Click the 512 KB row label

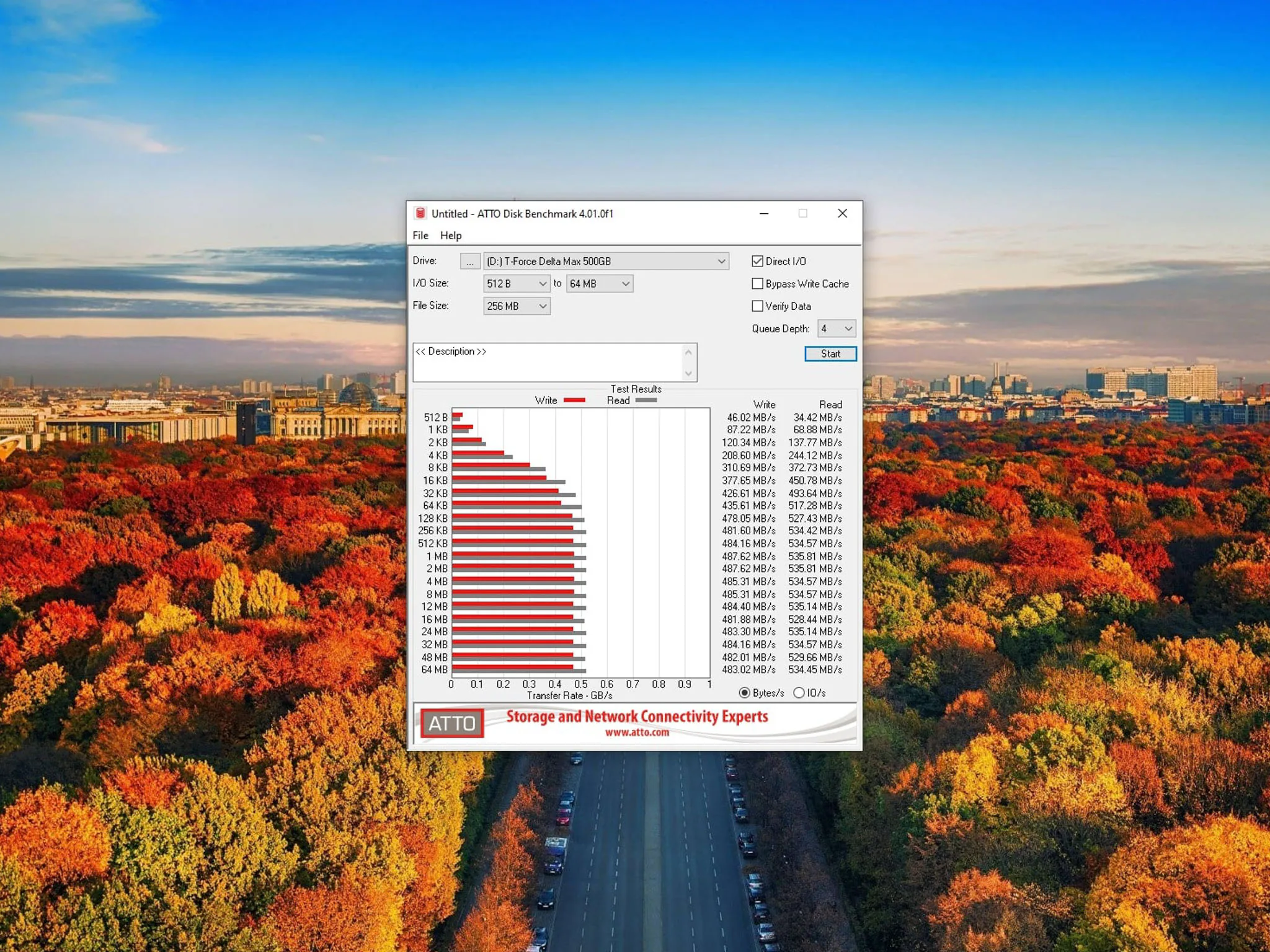432,544
